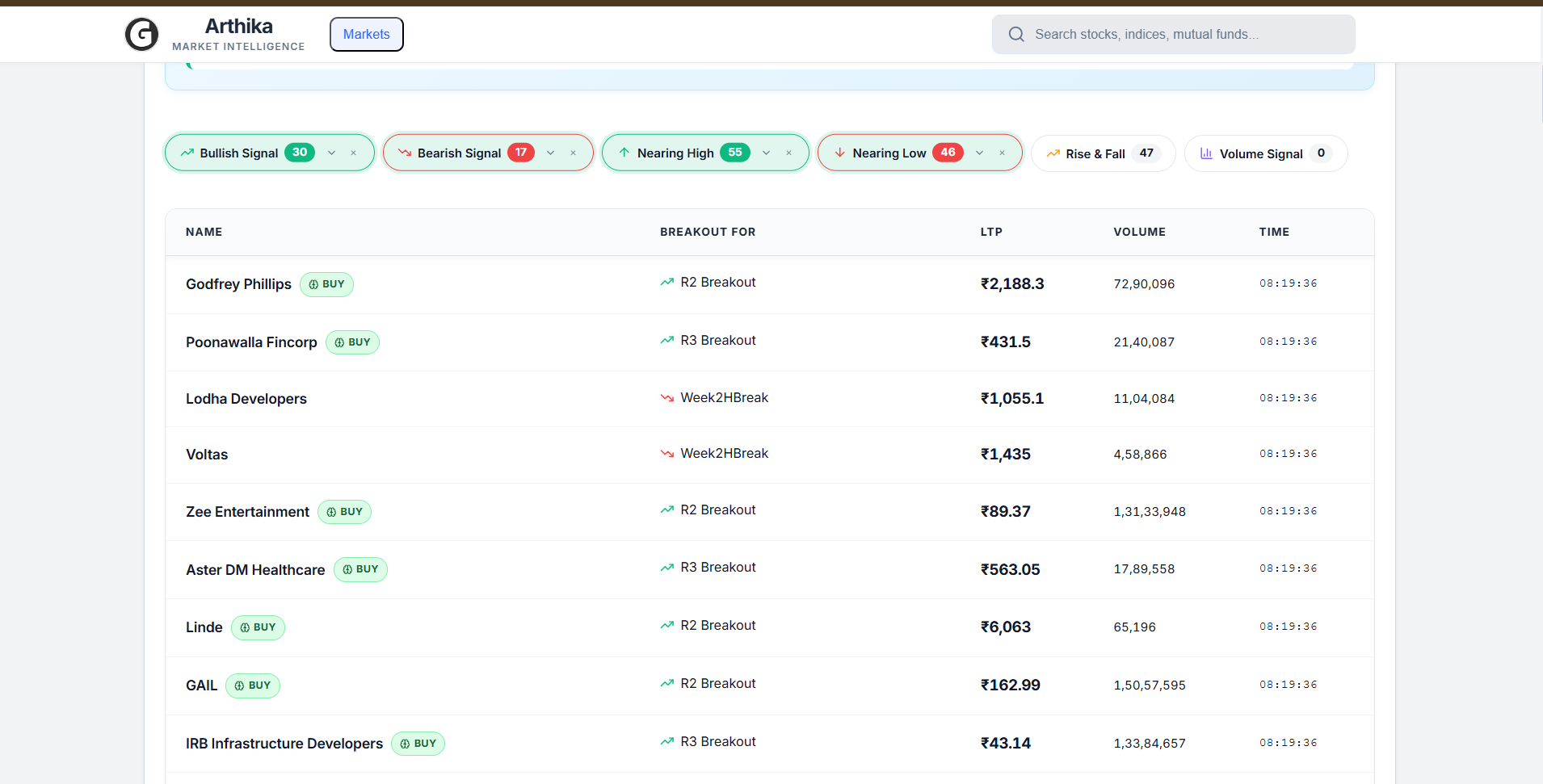Click the 46 count badge on Nearing Low

coord(948,152)
